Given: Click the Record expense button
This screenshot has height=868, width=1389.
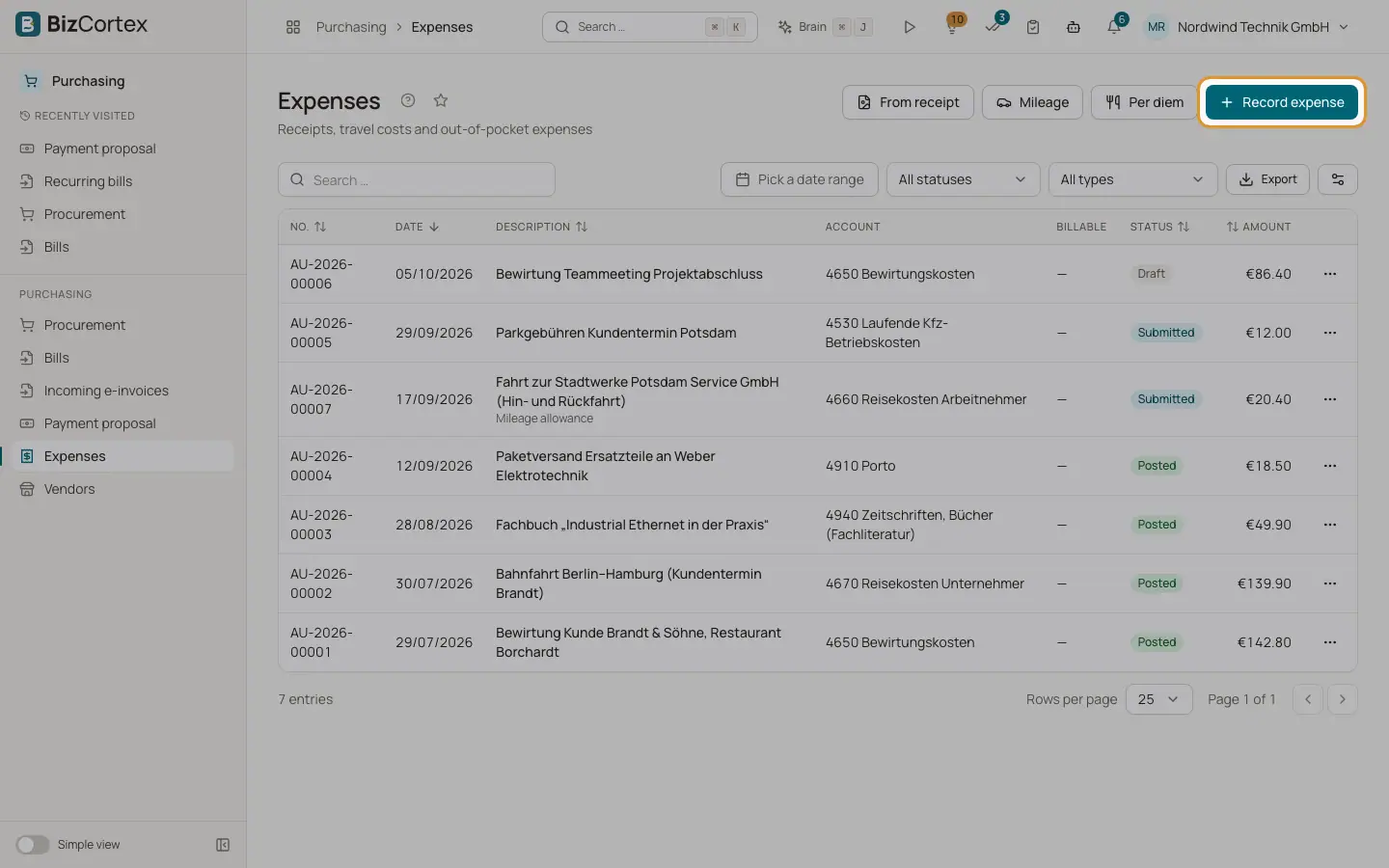Looking at the screenshot, I should (x=1282, y=102).
